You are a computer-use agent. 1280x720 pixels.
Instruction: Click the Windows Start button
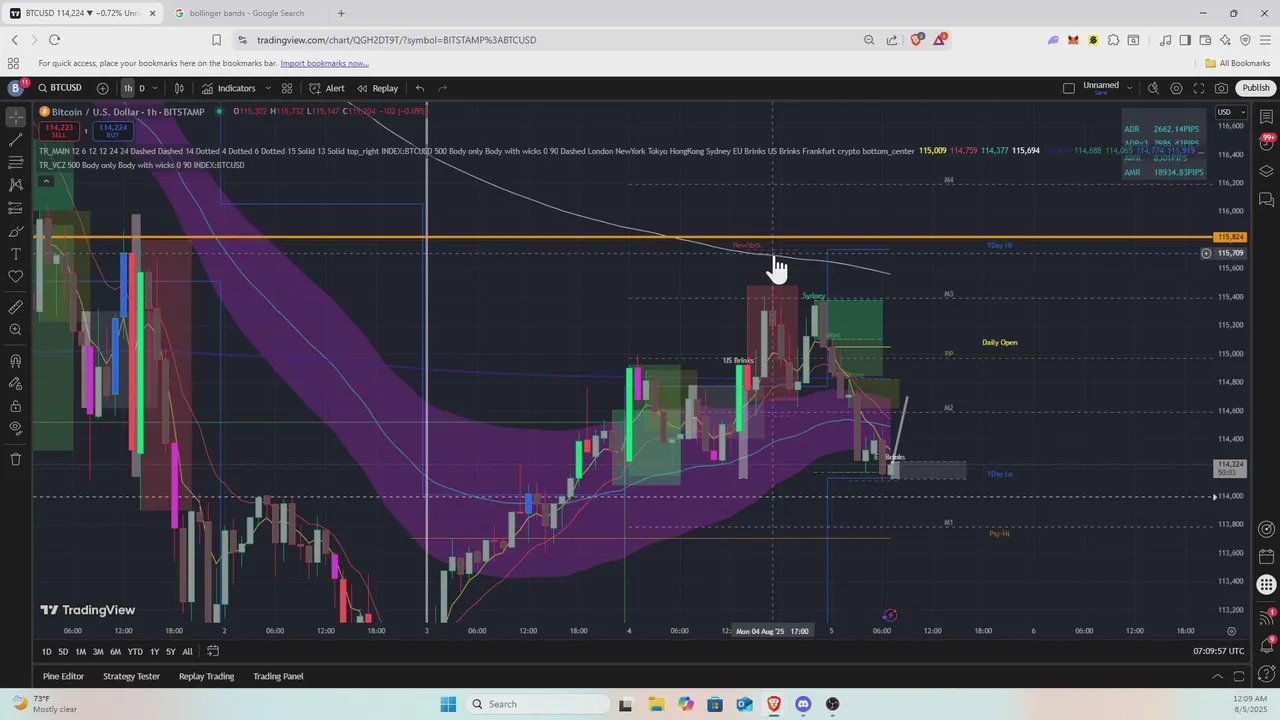coord(448,704)
